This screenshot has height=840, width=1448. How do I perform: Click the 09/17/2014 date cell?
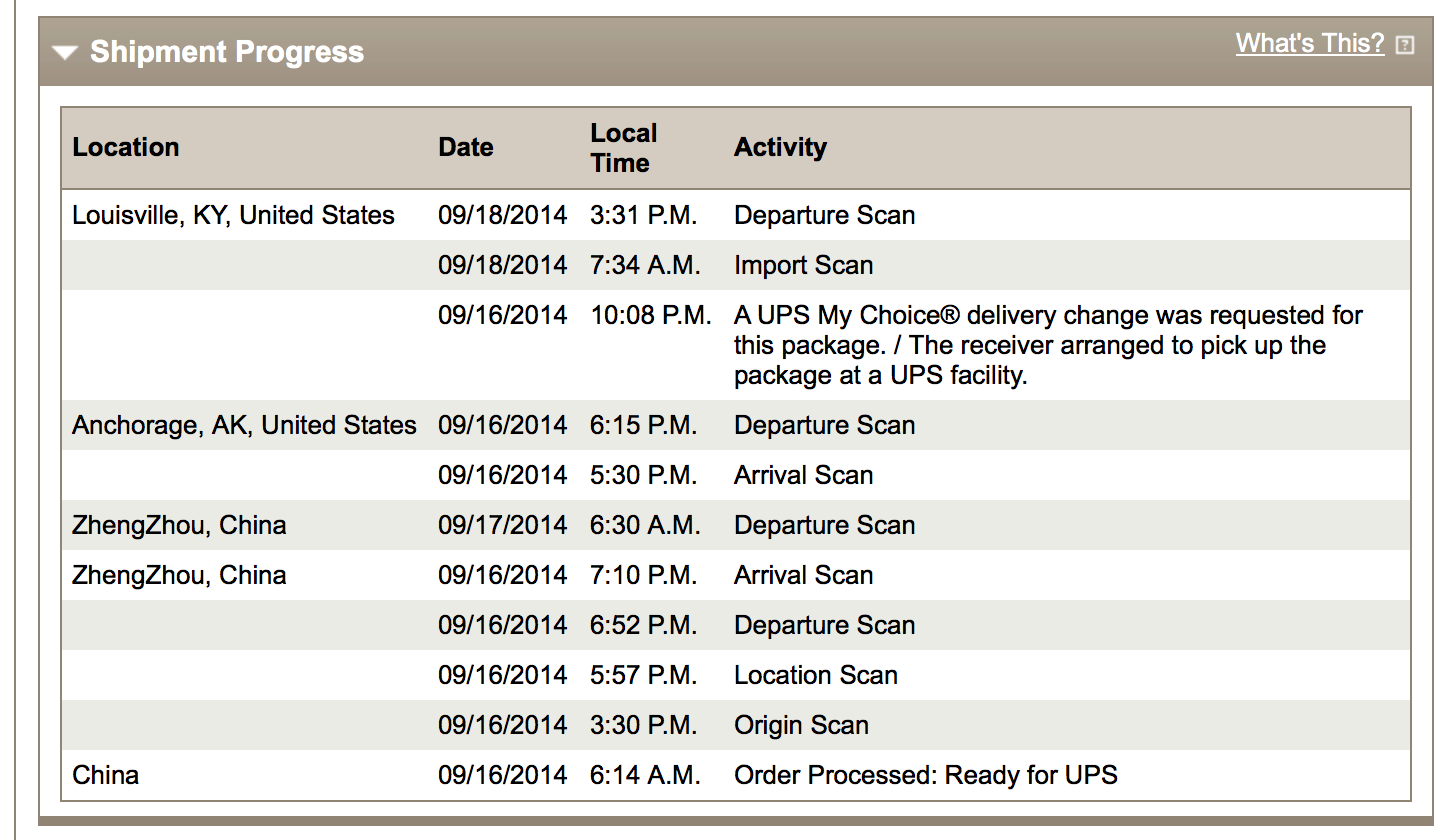tap(502, 525)
